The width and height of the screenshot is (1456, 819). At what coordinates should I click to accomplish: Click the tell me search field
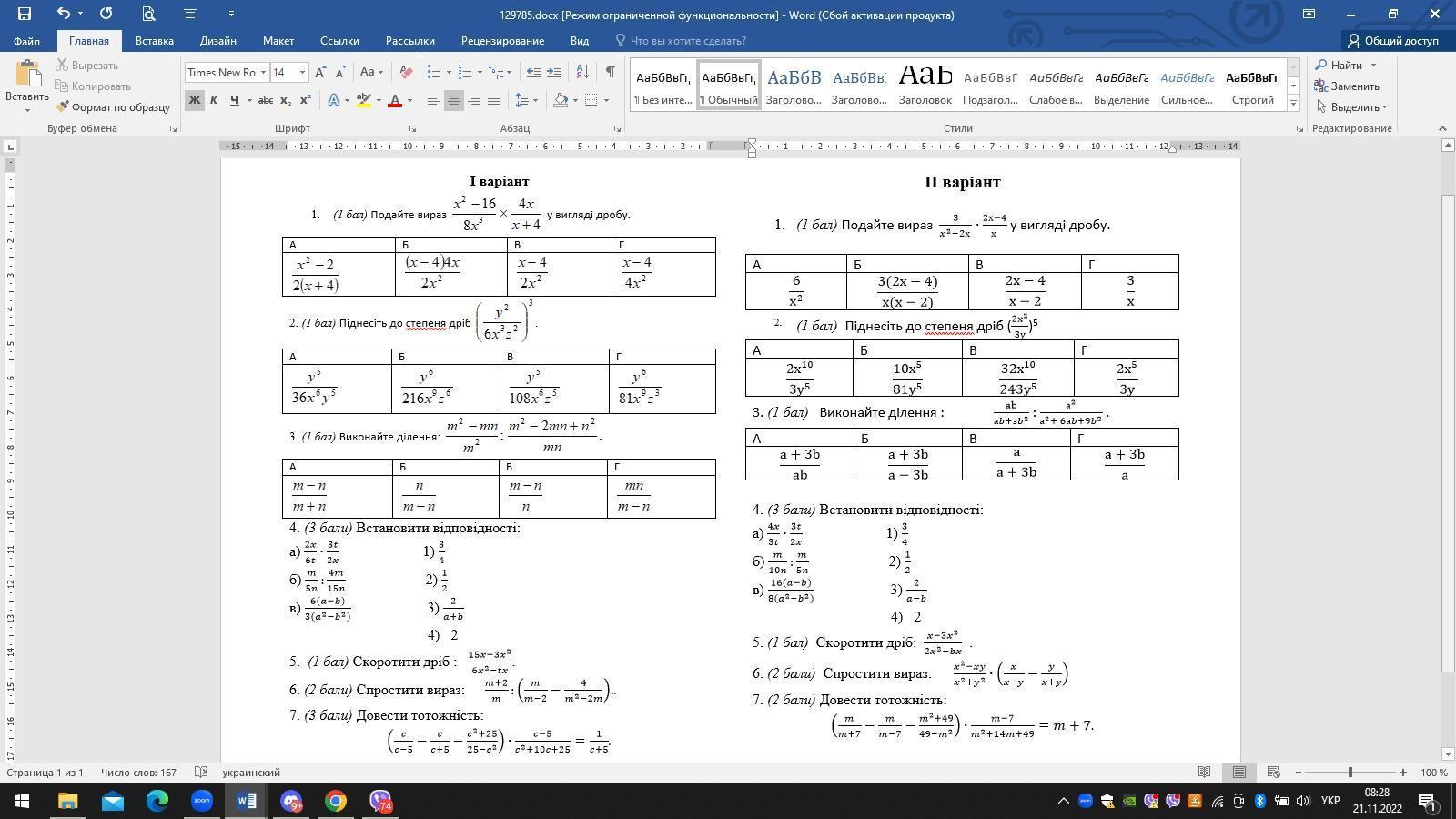(688, 41)
